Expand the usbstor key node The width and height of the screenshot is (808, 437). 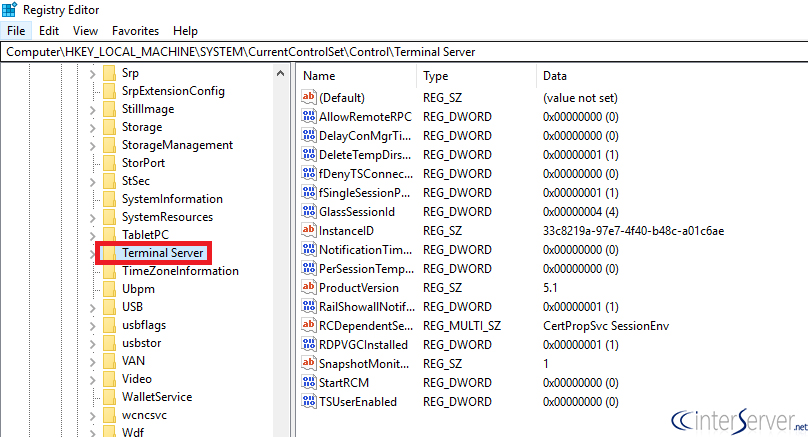click(92, 343)
